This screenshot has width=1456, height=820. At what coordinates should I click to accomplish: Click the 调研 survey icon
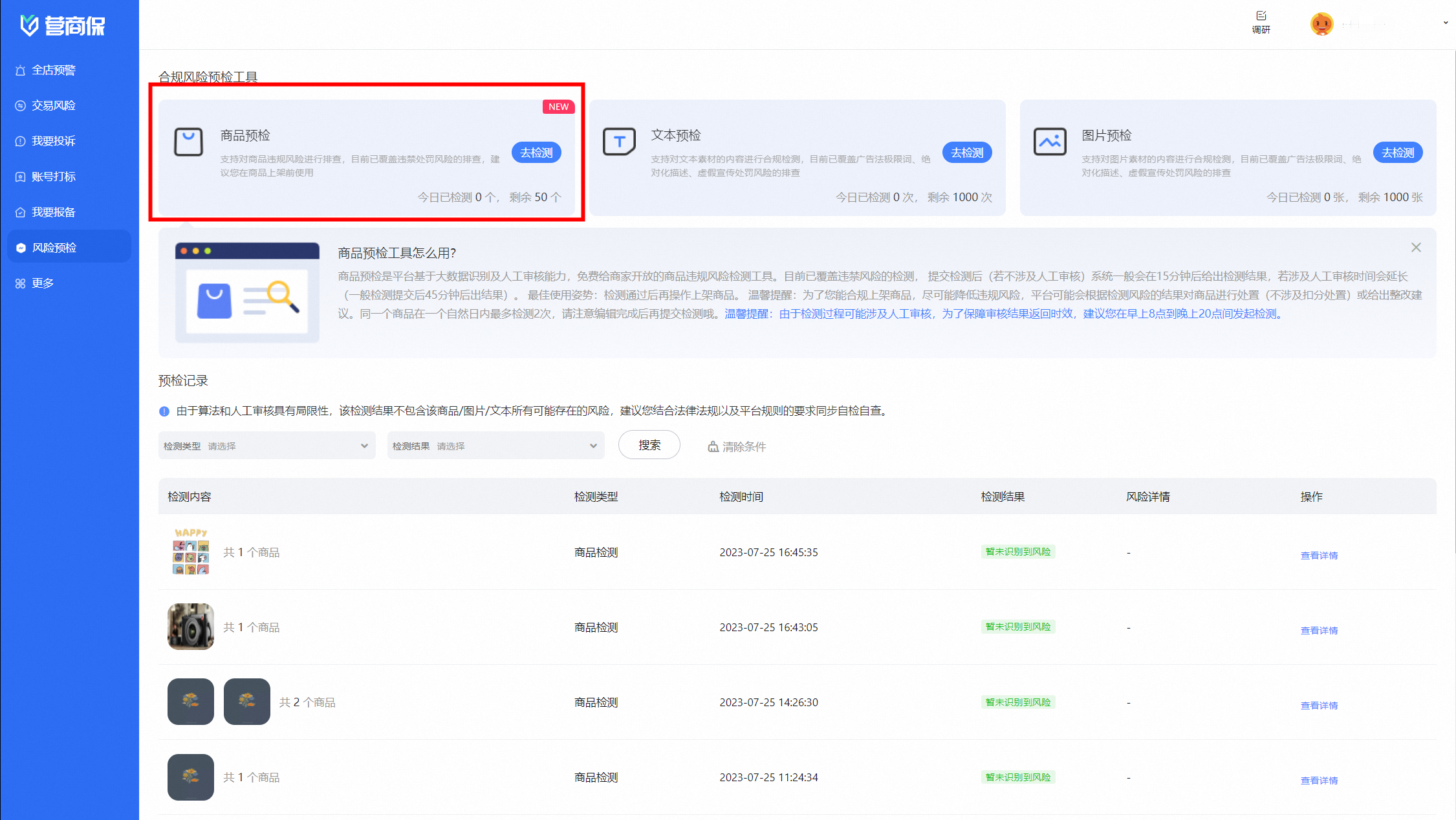click(x=1261, y=16)
